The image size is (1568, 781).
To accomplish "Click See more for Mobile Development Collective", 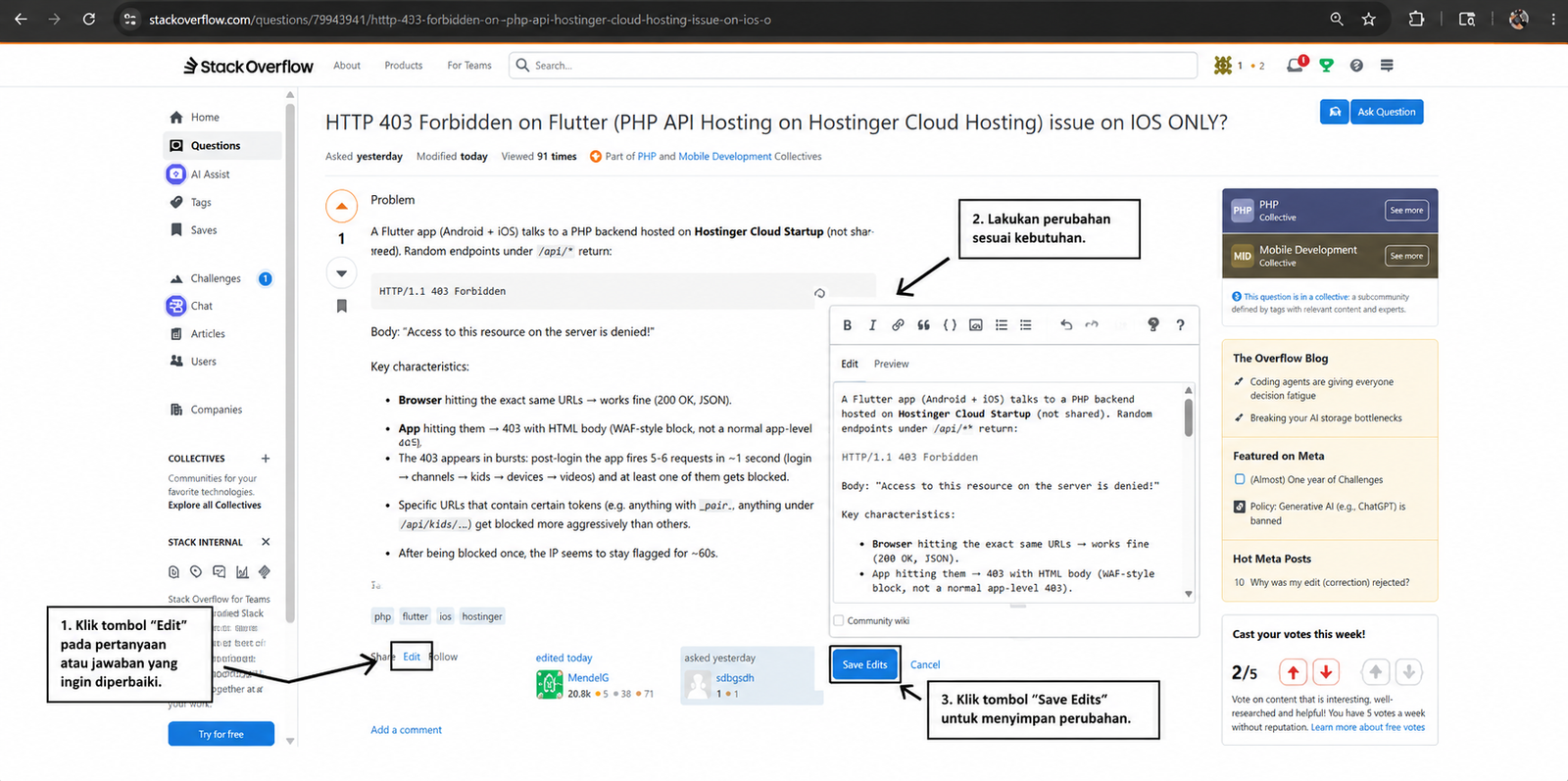I will coord(1406,256).
